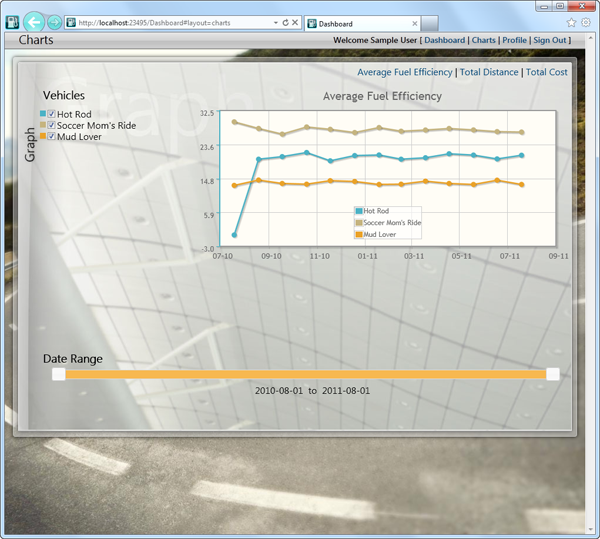This screenshot has height=539, width=600.
Task: Click the 2011-08-01 end date text
Action: [x=346, y=391]
